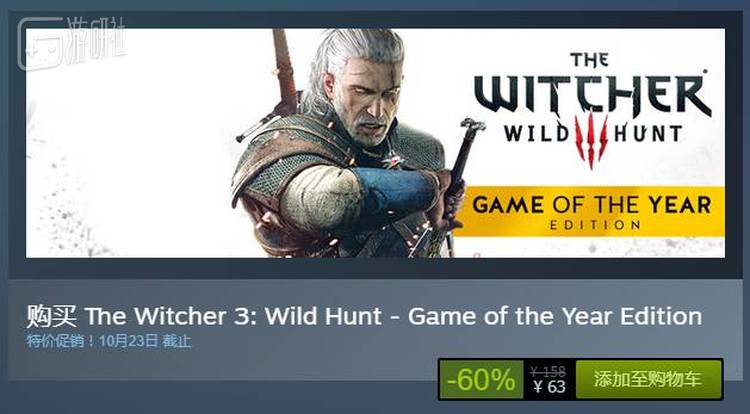750x414 pixels.
Task: Select the ¥ 63 discounted price
Action: [549, 386]
